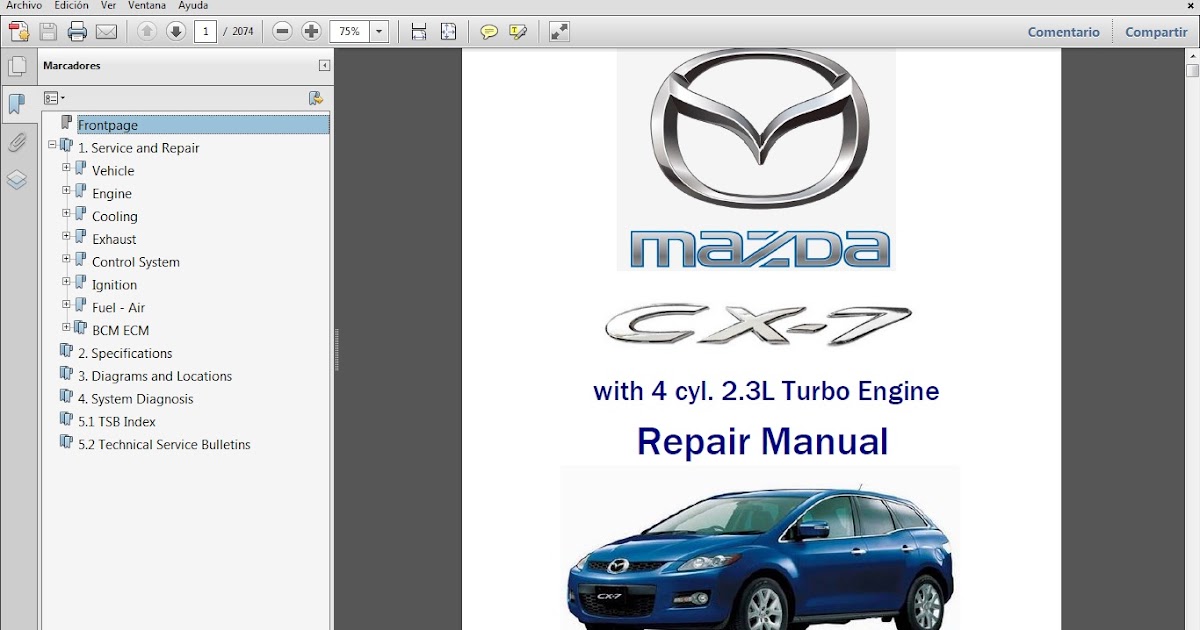Save a copy of the PDF
Viewport: 1200px width, 630px height.
(x=48, y=31)
